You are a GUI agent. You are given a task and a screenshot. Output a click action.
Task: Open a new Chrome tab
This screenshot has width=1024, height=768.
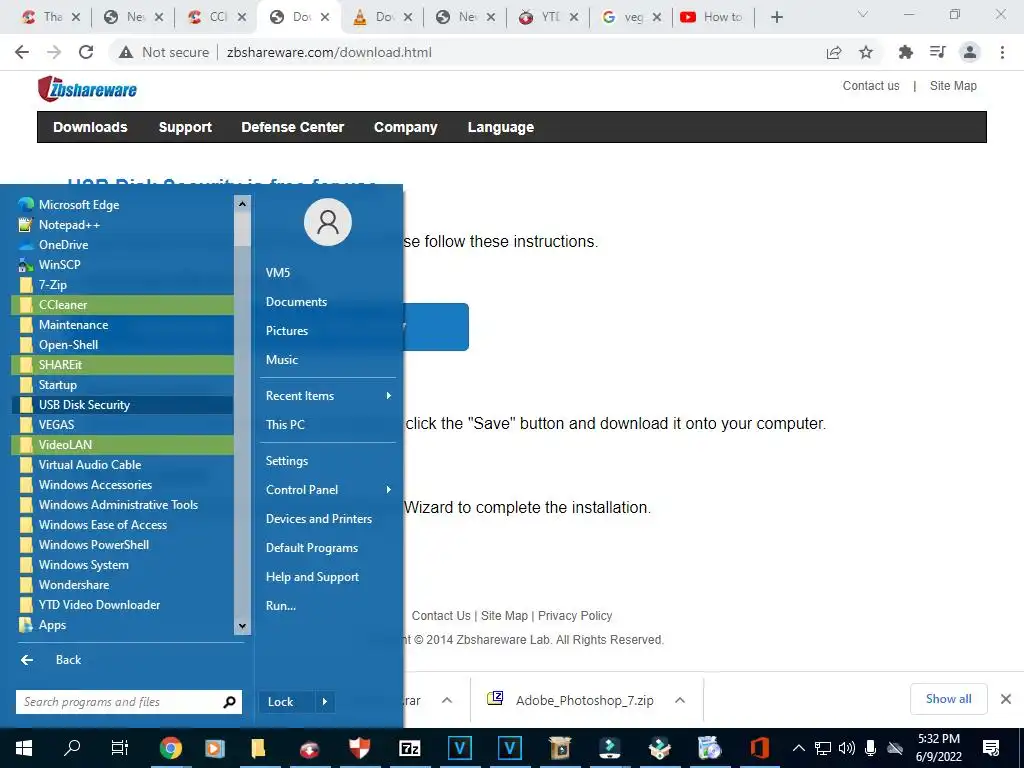776,18
